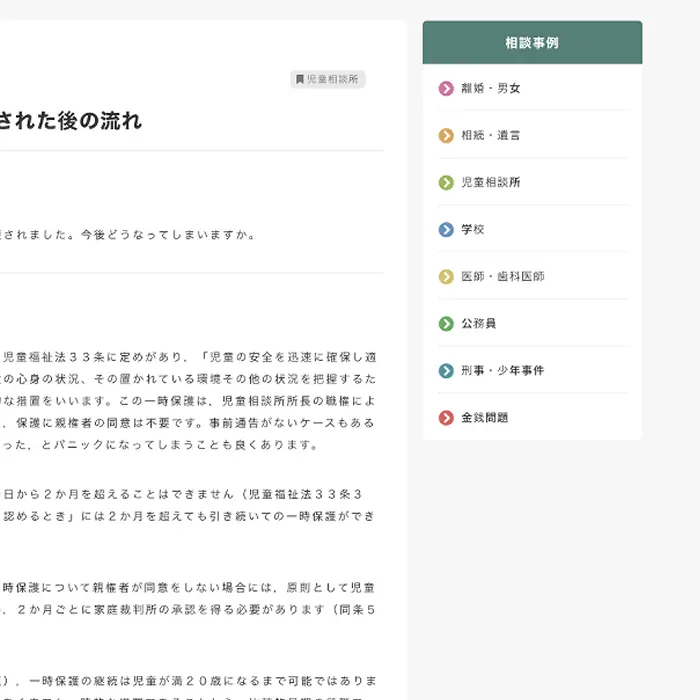Screen dimensions: 700x700
Task: Click the line mentioning 家庭裁判所の承認を得る必要
Action: coord(188,610)
